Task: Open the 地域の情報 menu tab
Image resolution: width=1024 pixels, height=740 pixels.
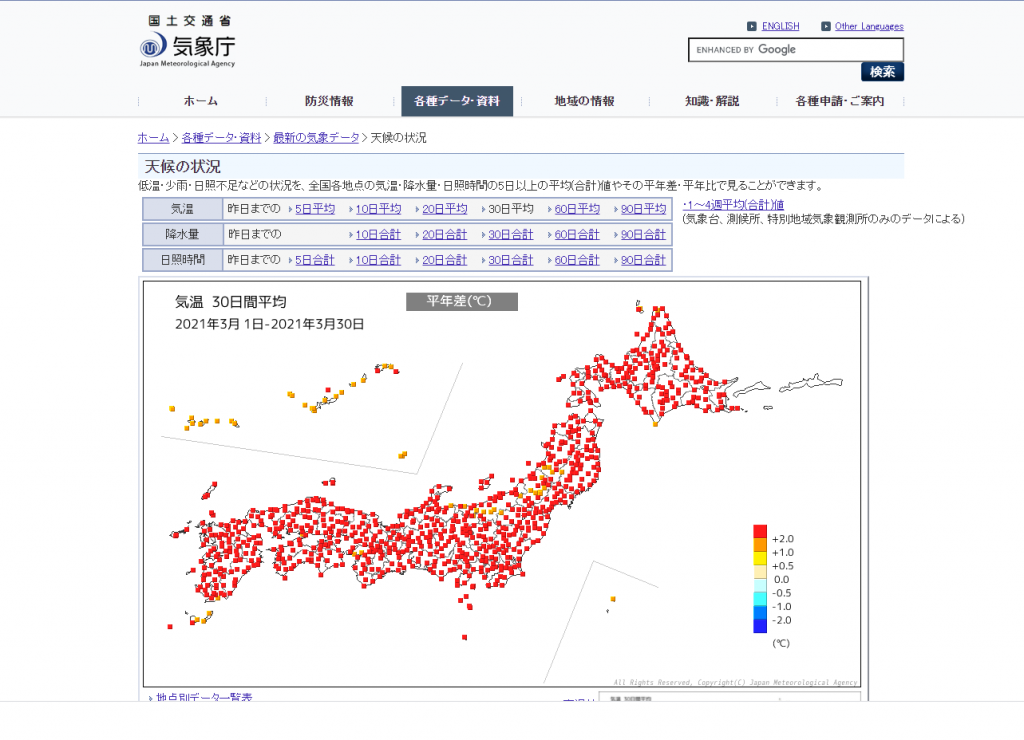Action: (x=584, y=101)
